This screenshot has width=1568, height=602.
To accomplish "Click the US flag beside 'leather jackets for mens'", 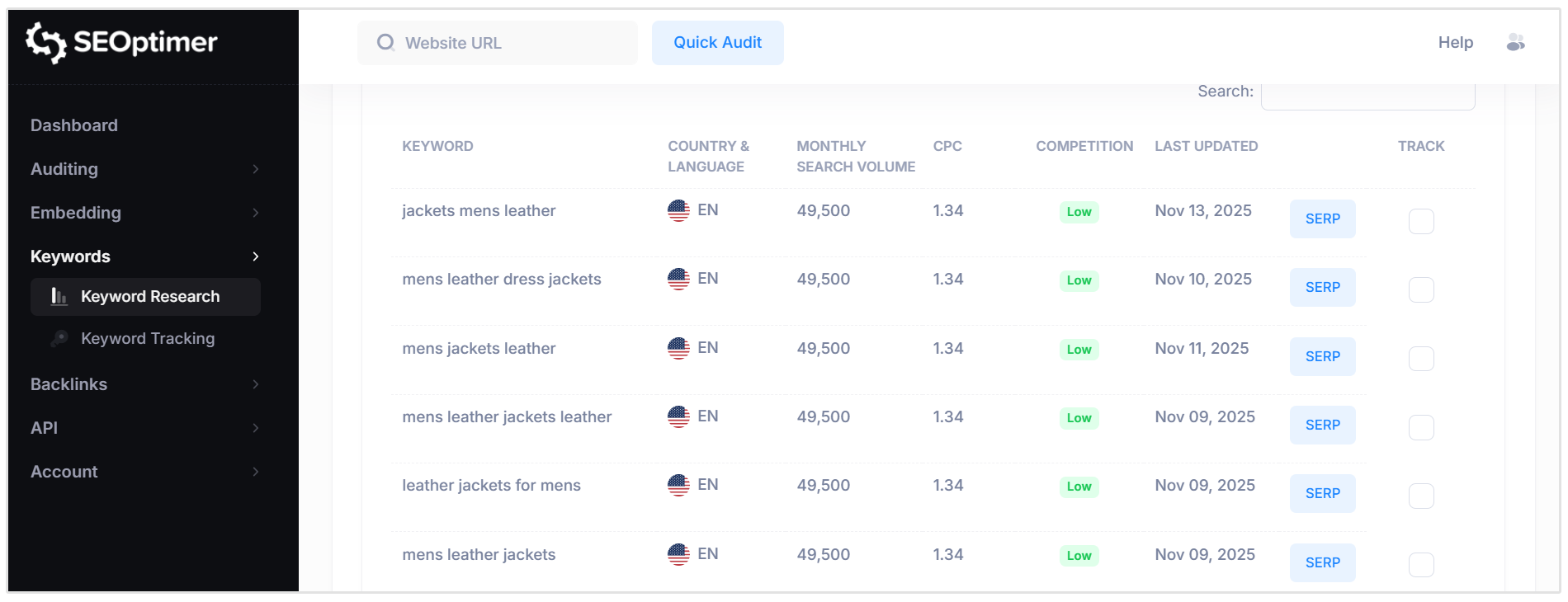I will pos(678,485).
